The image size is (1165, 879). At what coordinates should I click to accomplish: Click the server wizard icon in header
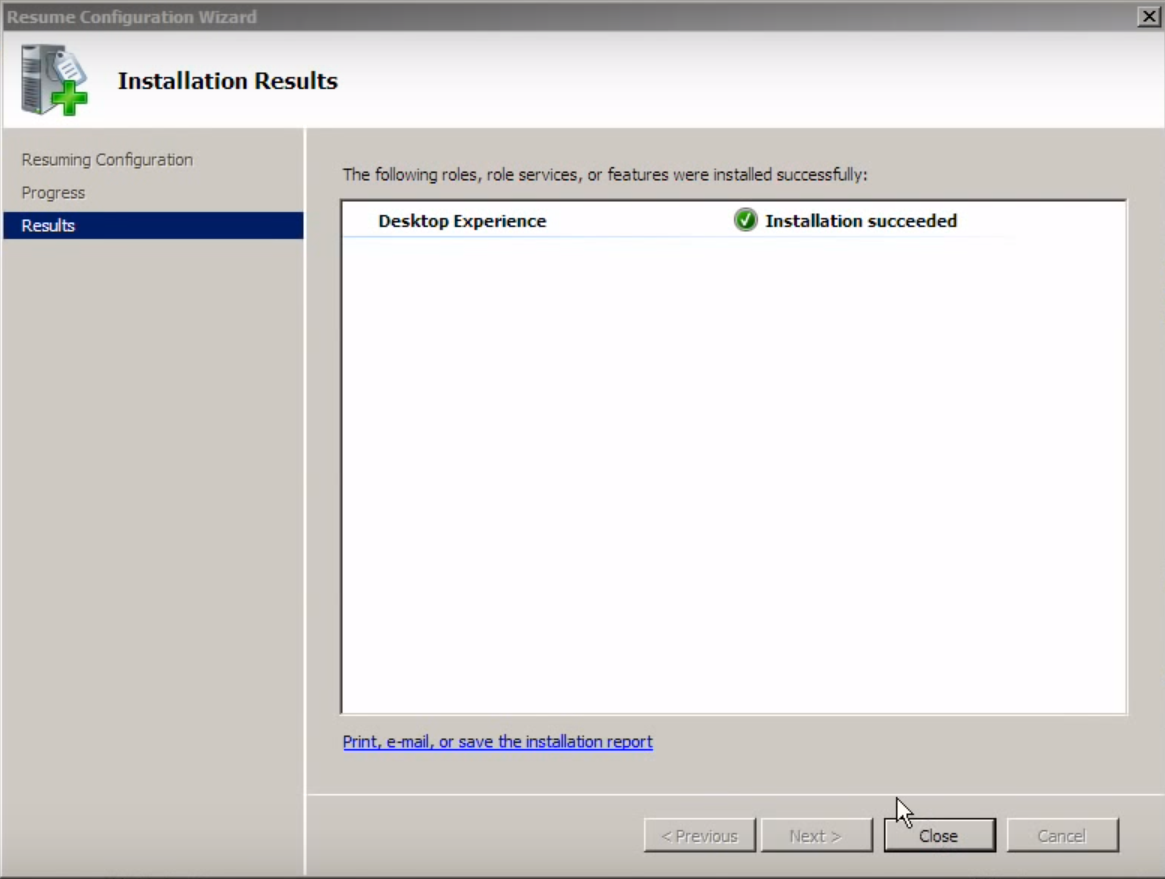[x=54, y=80]
